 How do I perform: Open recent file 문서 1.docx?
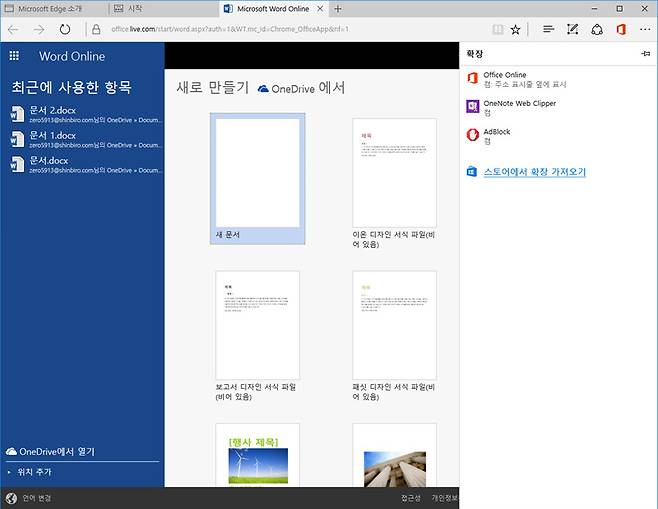pyautogui.click(x=86, y=139)
